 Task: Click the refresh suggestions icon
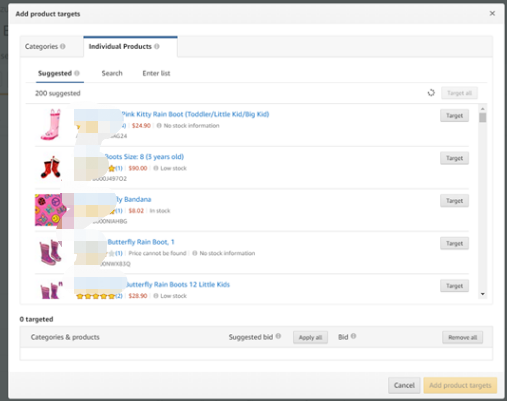click(431, 93)
